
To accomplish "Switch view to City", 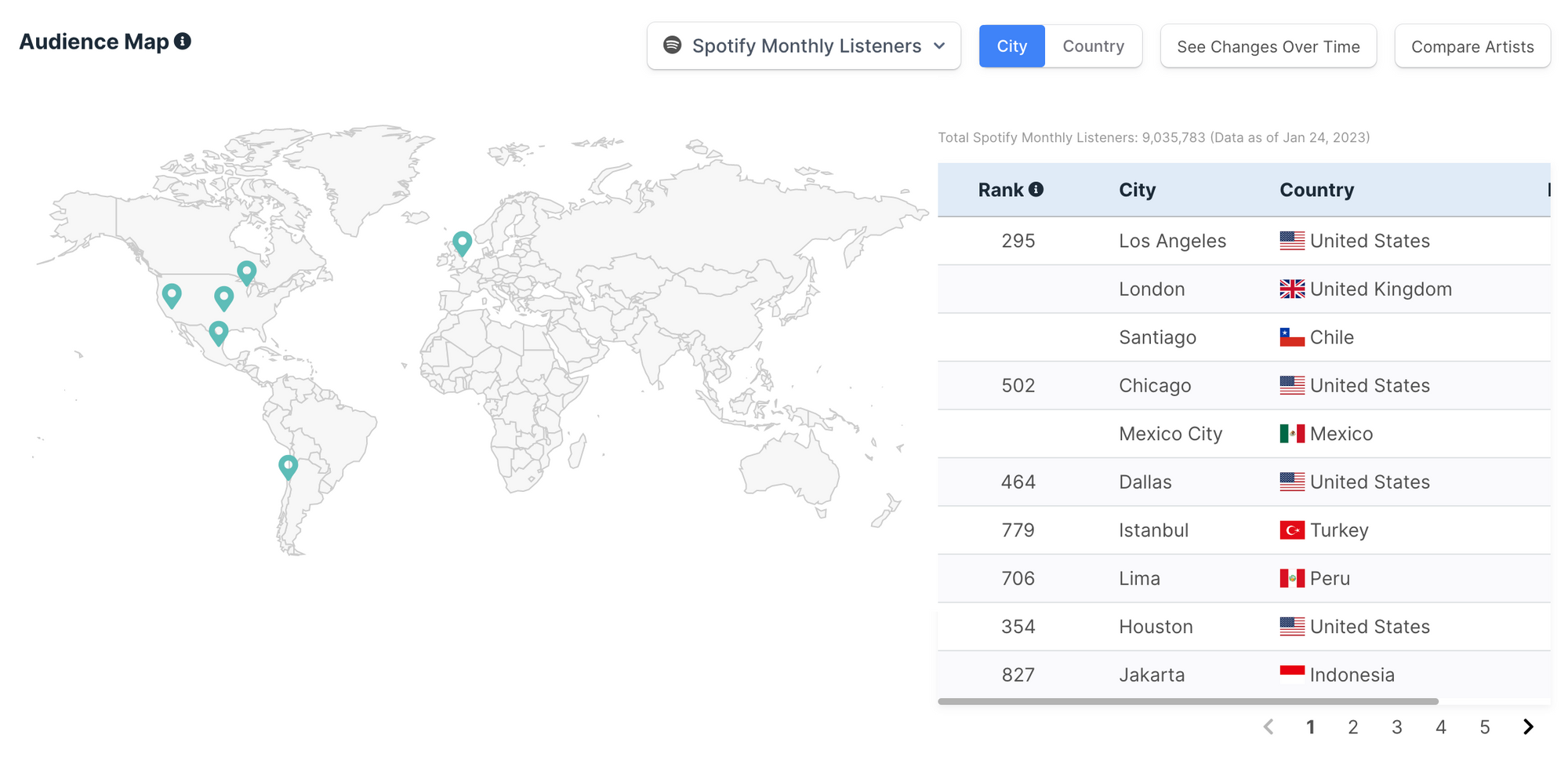I will [x=1011, y=46].
